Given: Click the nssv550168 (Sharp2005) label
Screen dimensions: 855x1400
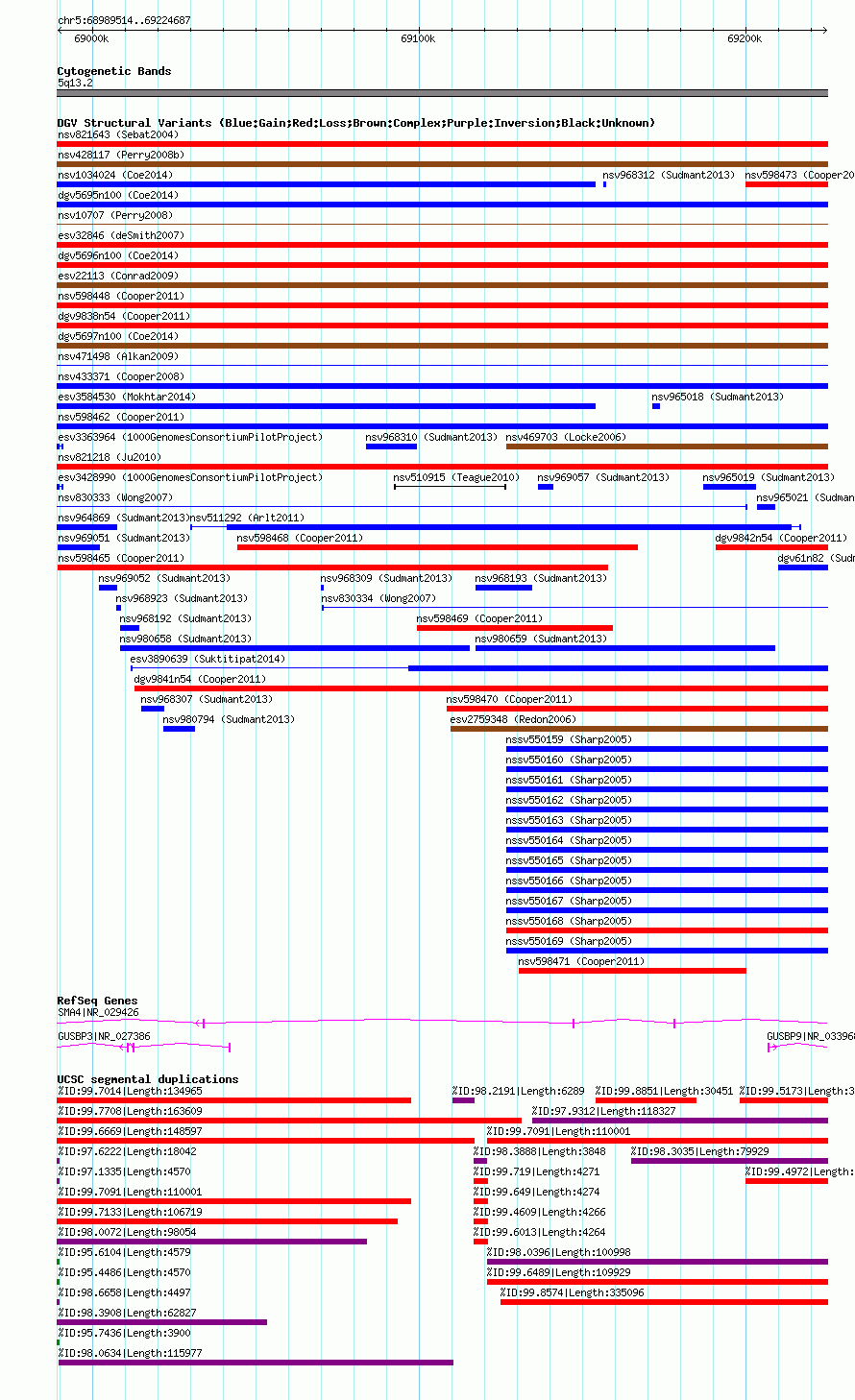Looking at the screenshot, I should (569, 921).
